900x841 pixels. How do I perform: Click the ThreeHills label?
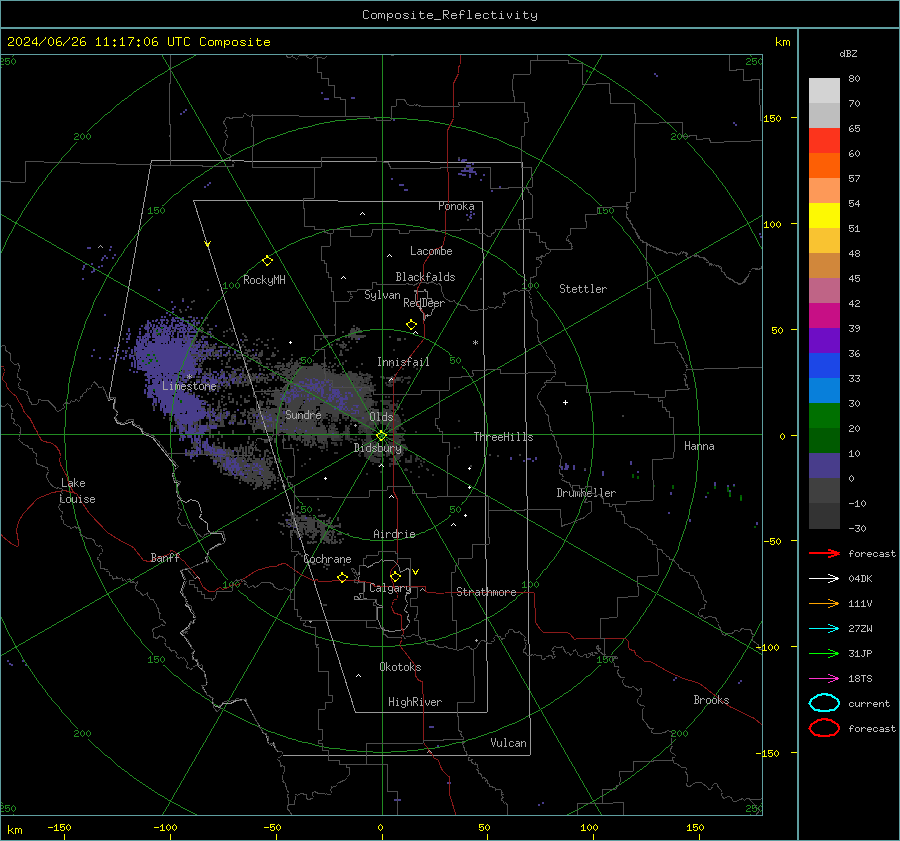pyautogui.click(x=503, y=437)
